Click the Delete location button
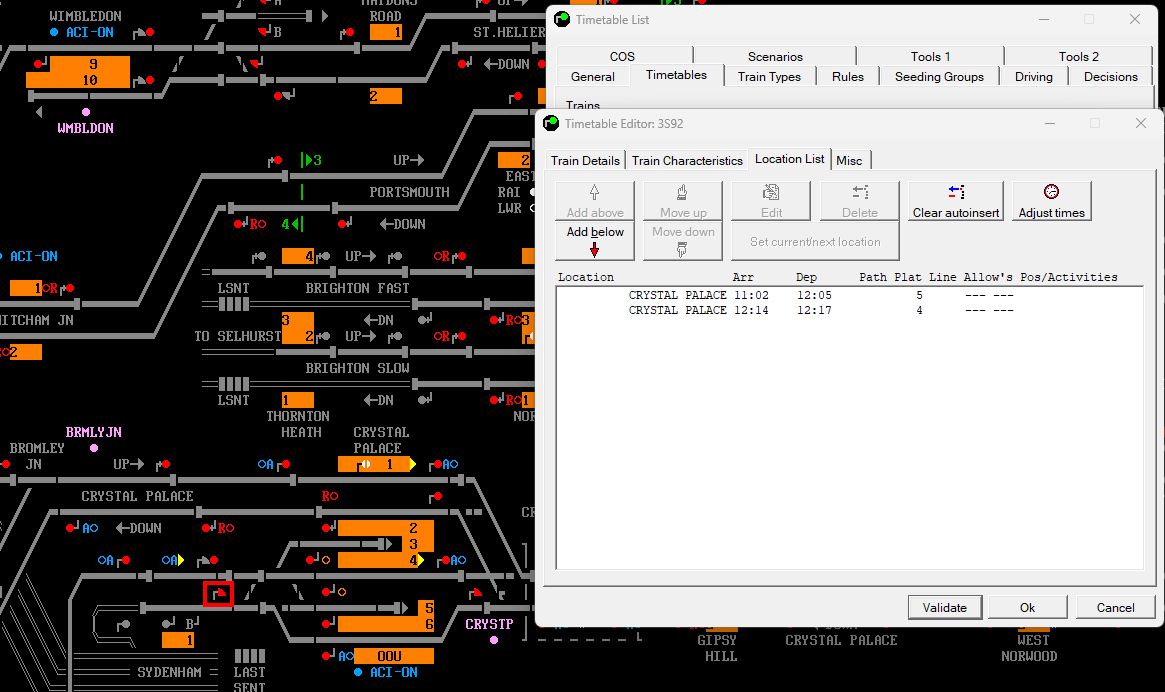The height and width of the screenshot is (692, 1165). point(860,201)
